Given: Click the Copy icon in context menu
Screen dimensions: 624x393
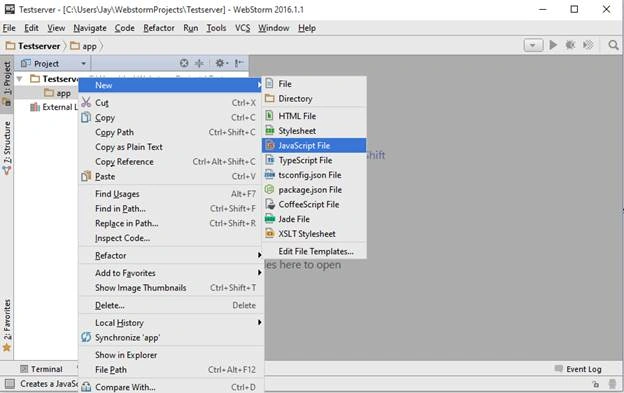Looking at the screenshot, I should 86,117.
